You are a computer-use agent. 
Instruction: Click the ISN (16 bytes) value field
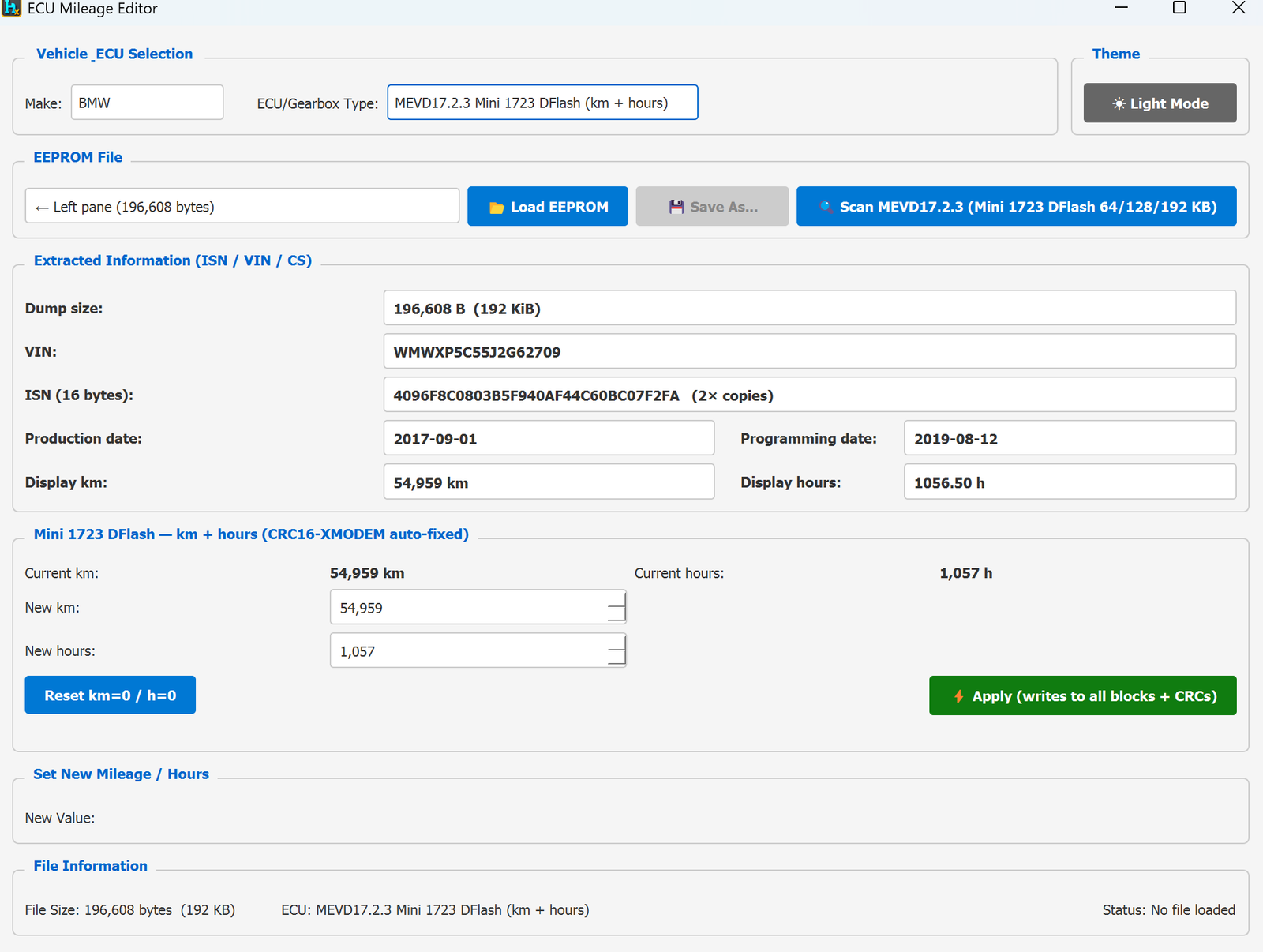[x=810, y=395]
